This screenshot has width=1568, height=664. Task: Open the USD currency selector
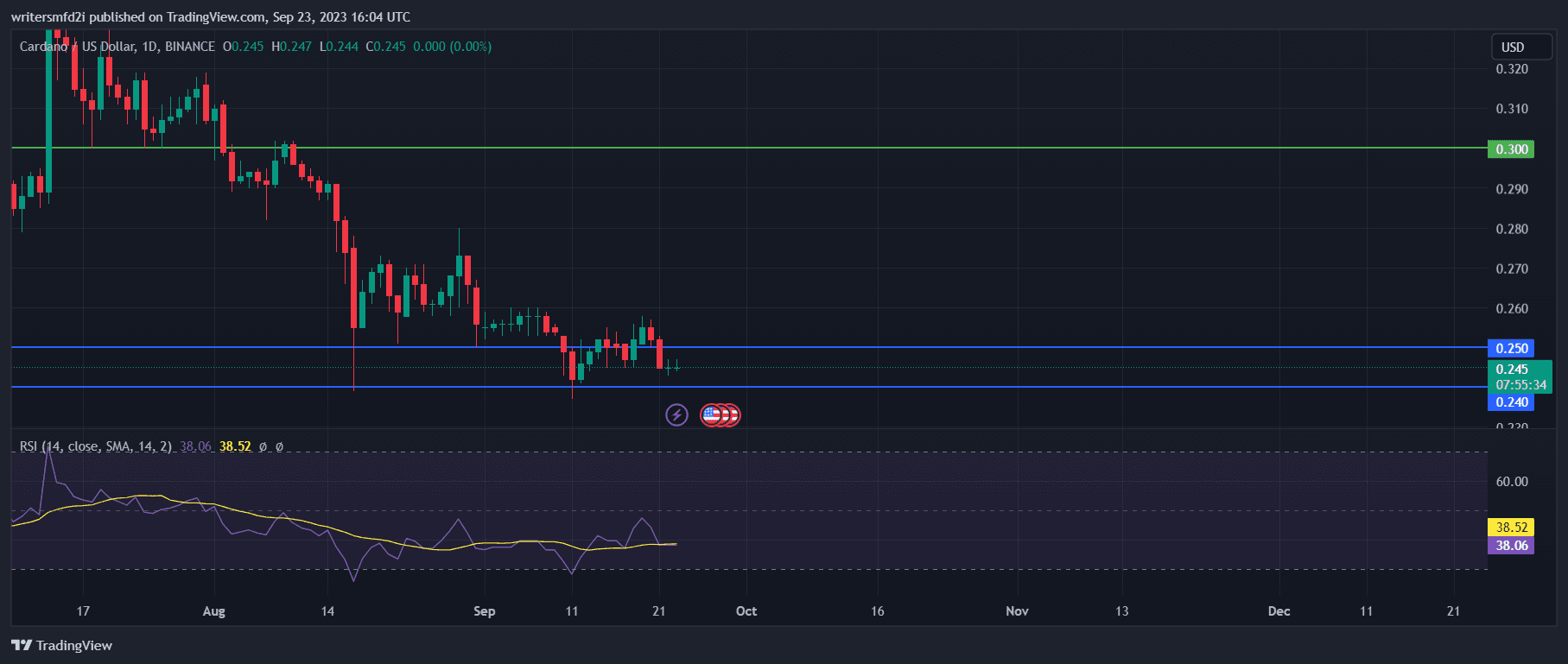coord(1513,47)
